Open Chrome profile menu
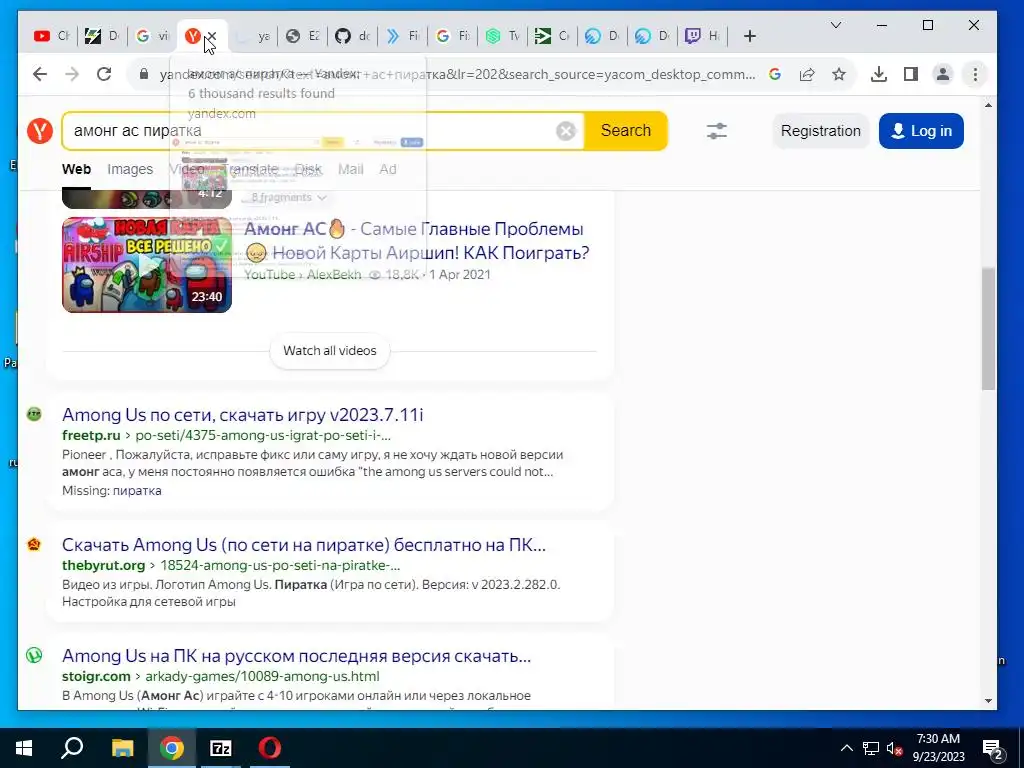 [x=943, y=74]
